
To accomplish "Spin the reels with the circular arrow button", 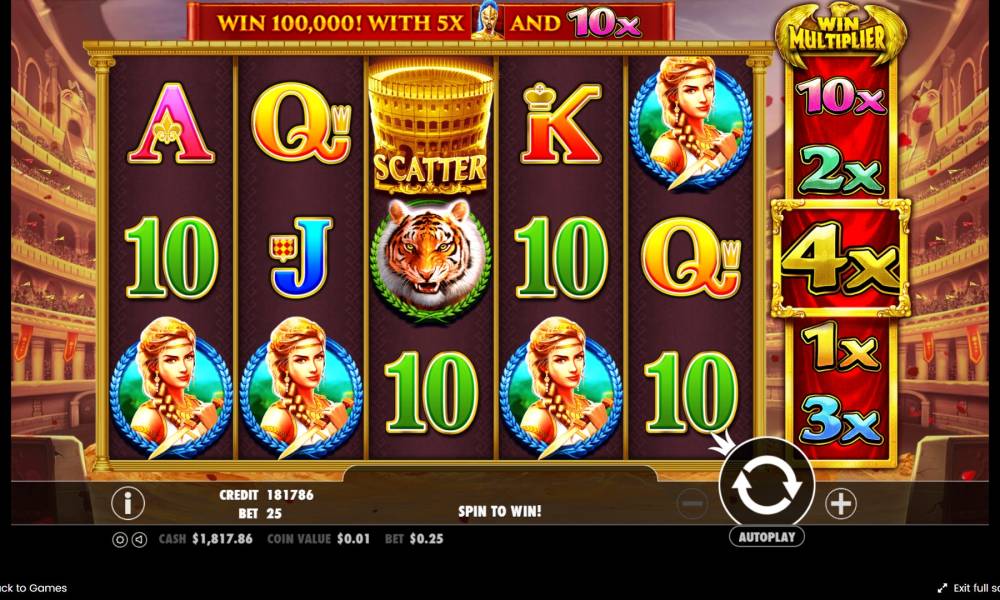I will (x=767, y=485).
